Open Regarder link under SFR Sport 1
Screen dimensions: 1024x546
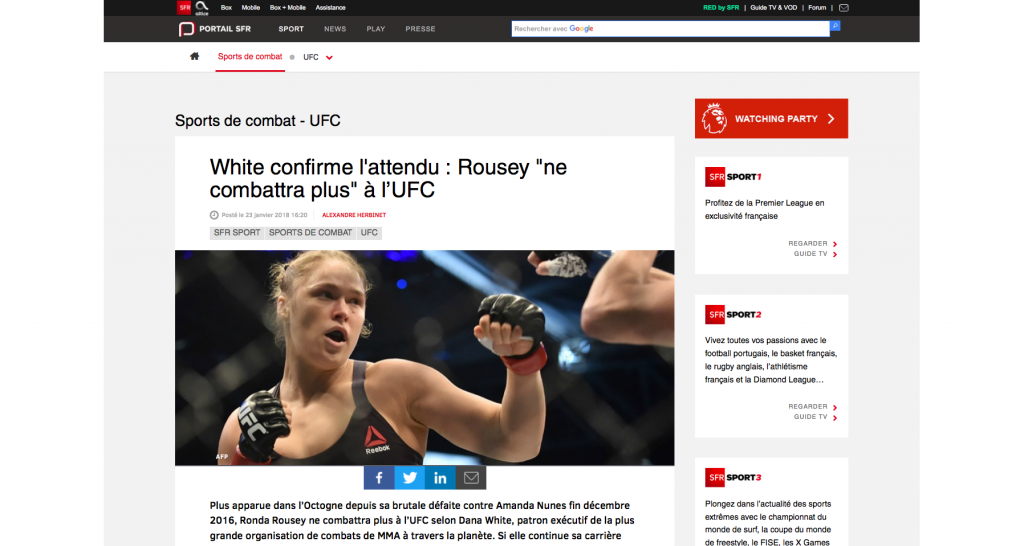coord(812,244)
